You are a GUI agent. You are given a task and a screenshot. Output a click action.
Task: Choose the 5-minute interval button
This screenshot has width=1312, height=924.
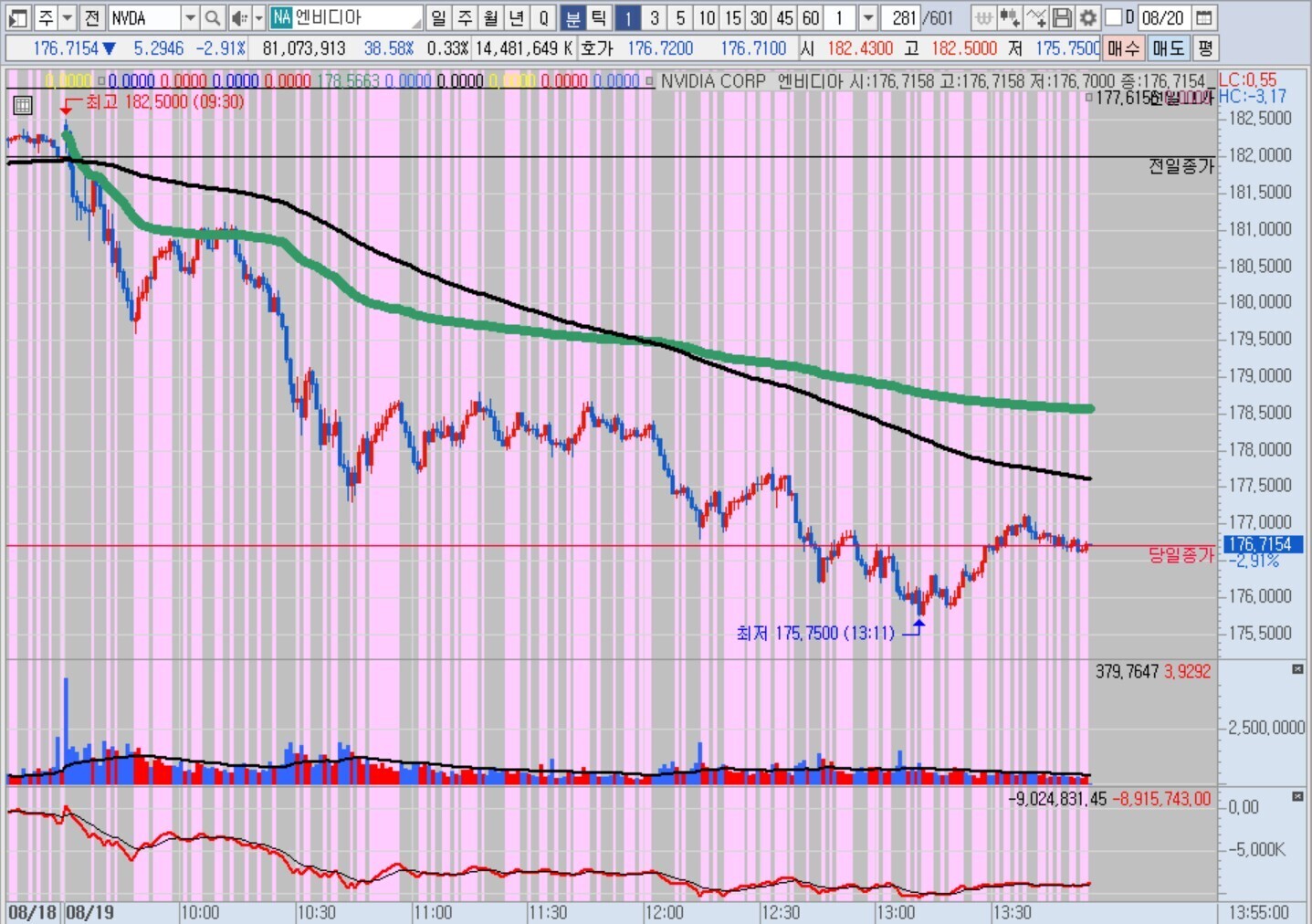click(680, 17)
